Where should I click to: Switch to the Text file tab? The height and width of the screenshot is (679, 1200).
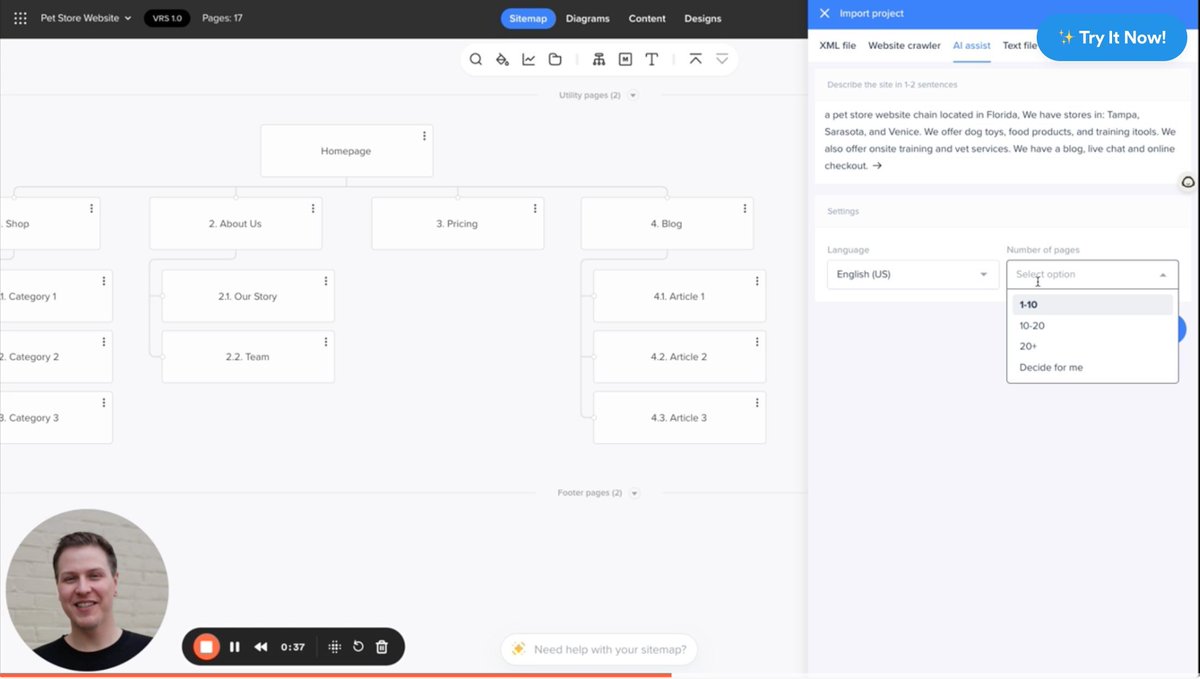1019,46
